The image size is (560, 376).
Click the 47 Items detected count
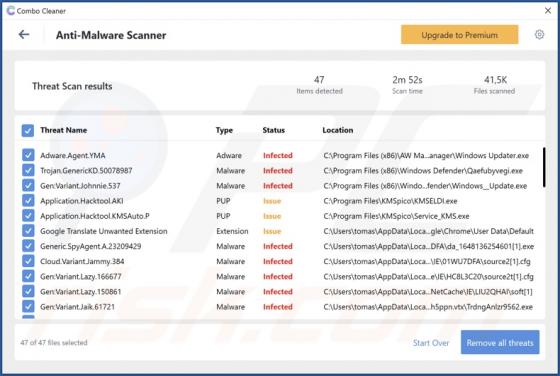coord(319,80)
